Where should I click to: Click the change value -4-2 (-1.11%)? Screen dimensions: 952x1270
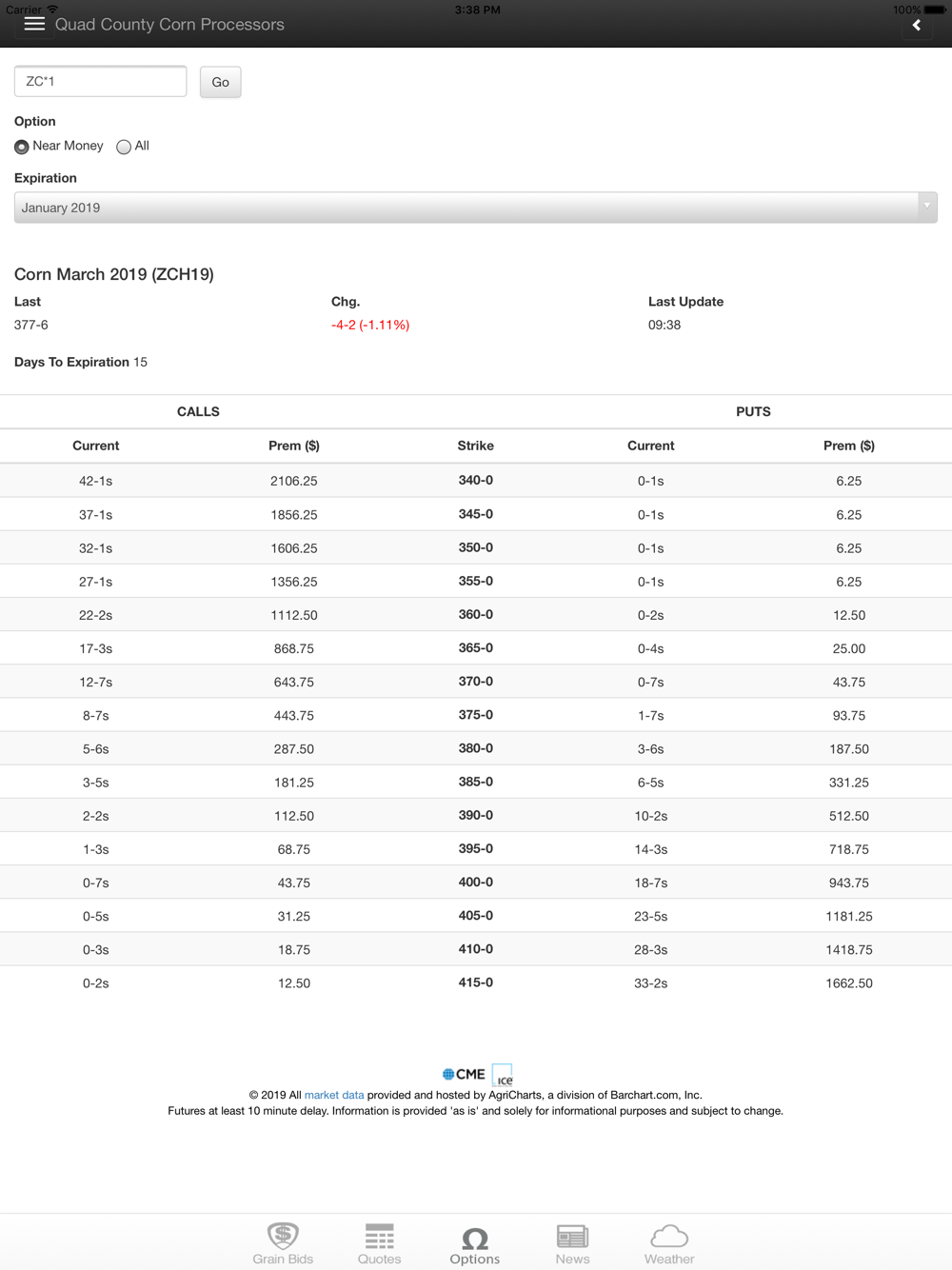(370, 325)
